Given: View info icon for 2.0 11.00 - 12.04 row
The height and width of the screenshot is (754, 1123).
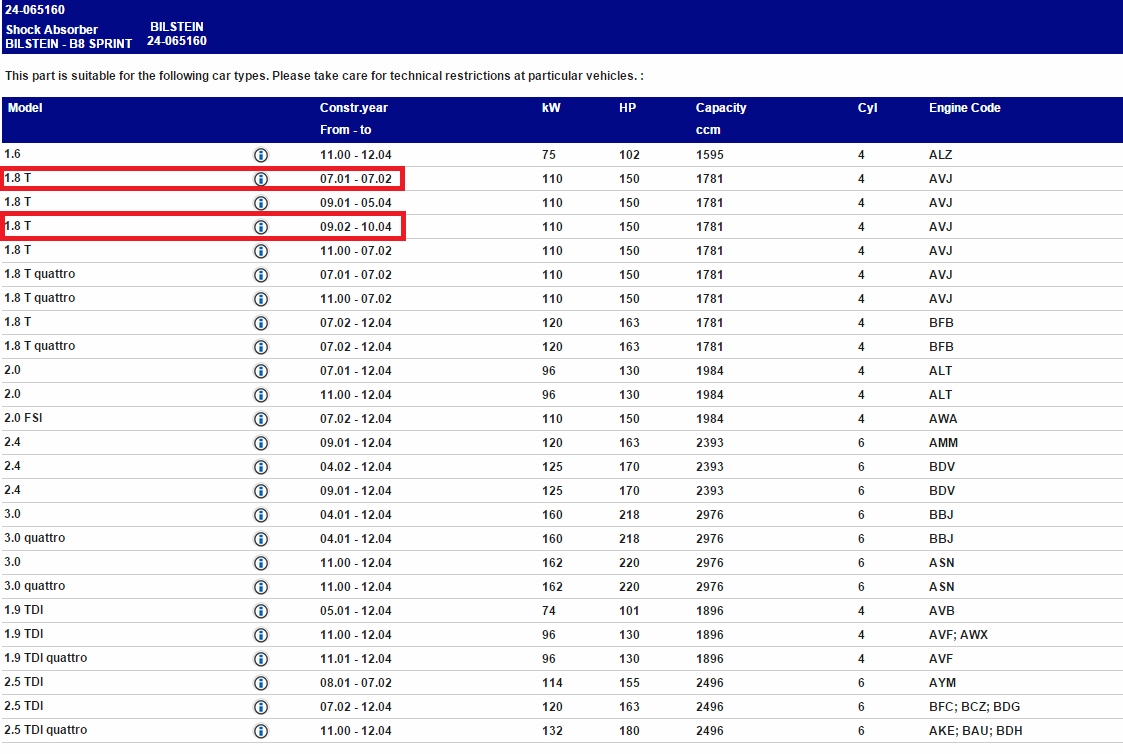Looking at the screenshot, I should point(261,395).
